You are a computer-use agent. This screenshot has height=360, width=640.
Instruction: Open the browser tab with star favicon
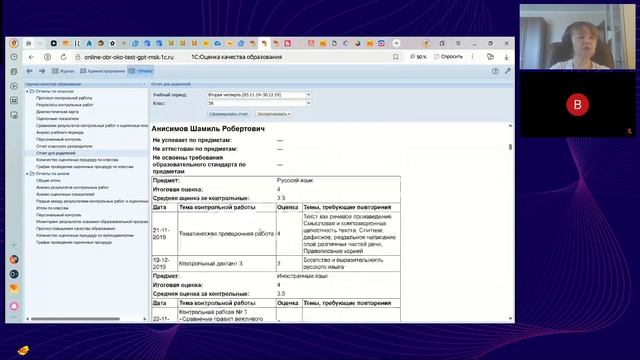(x=112, y=43)
